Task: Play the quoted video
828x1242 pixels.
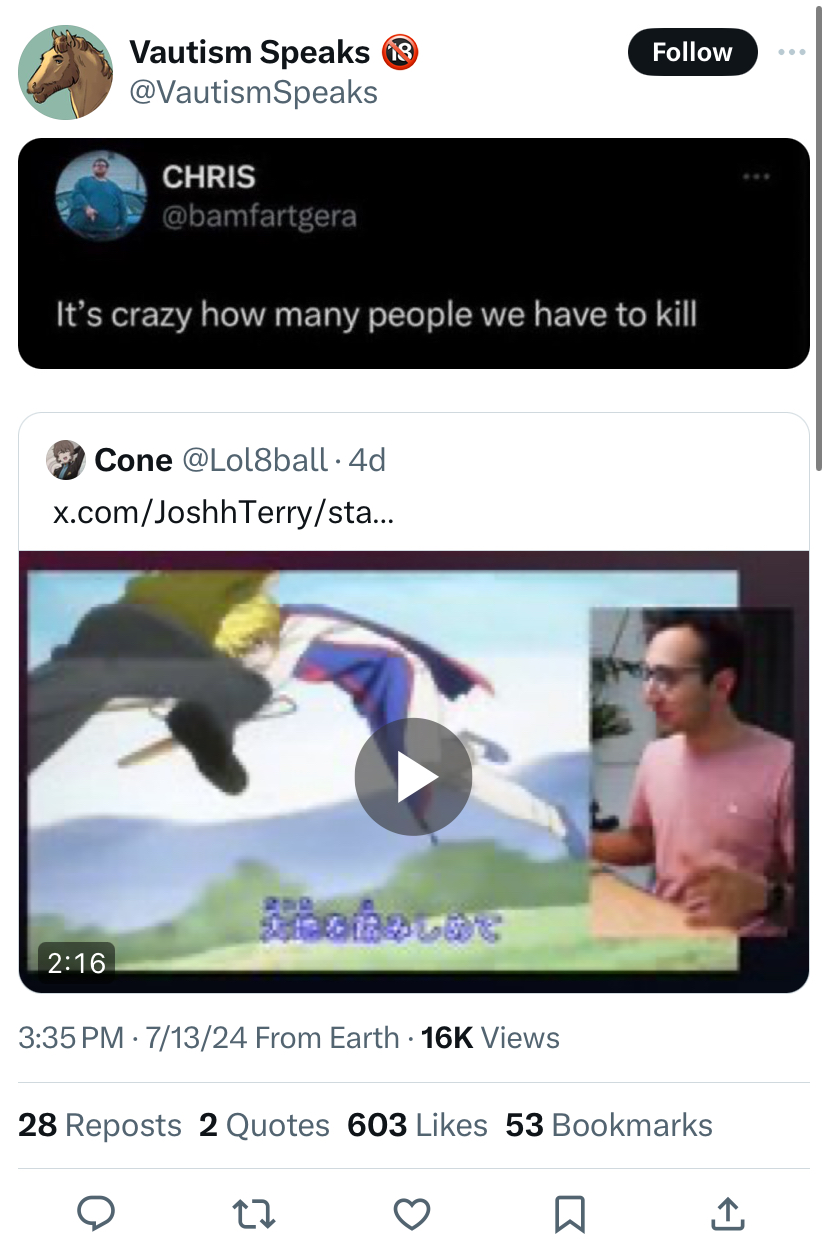Action: coord(413,777)
